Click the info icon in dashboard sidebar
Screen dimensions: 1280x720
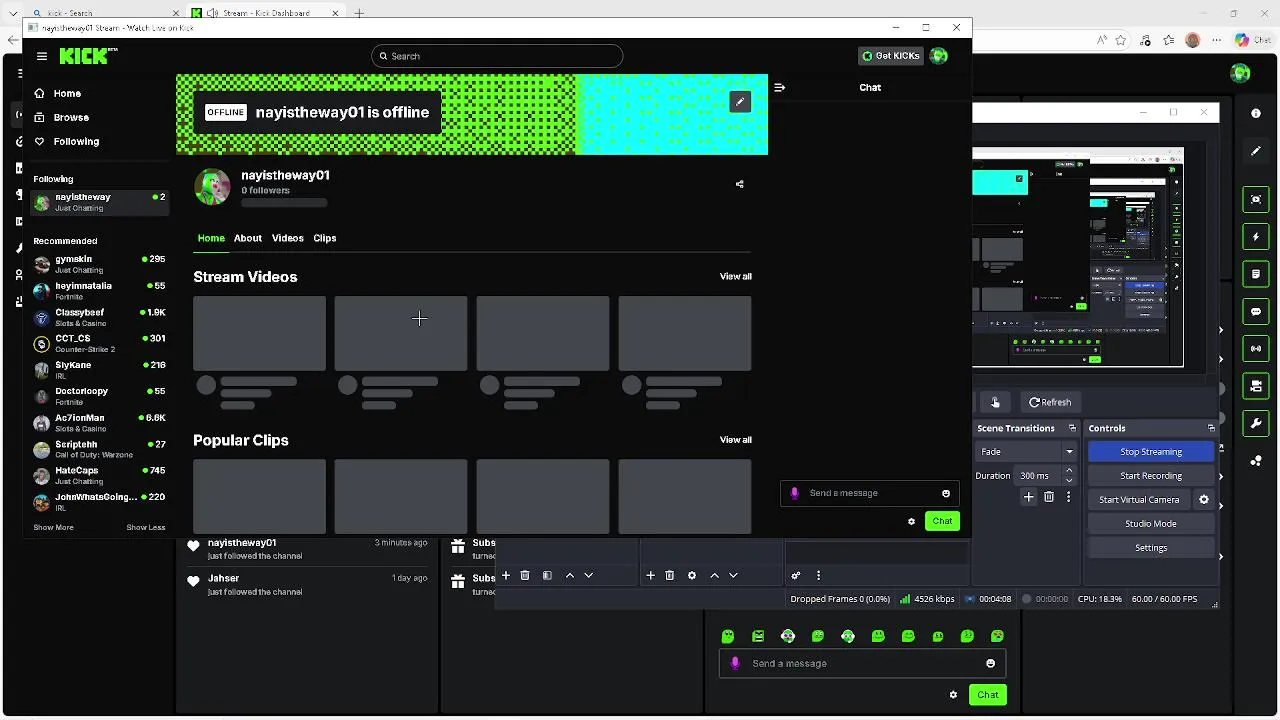pyautogui.click(x=1256, y=113)
